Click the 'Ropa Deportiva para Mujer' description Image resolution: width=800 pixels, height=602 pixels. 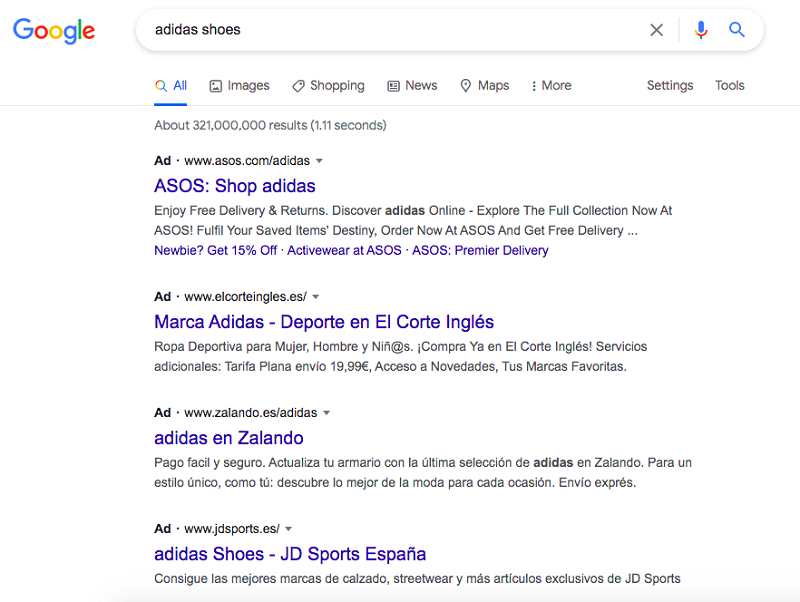(x=401, y=357)
